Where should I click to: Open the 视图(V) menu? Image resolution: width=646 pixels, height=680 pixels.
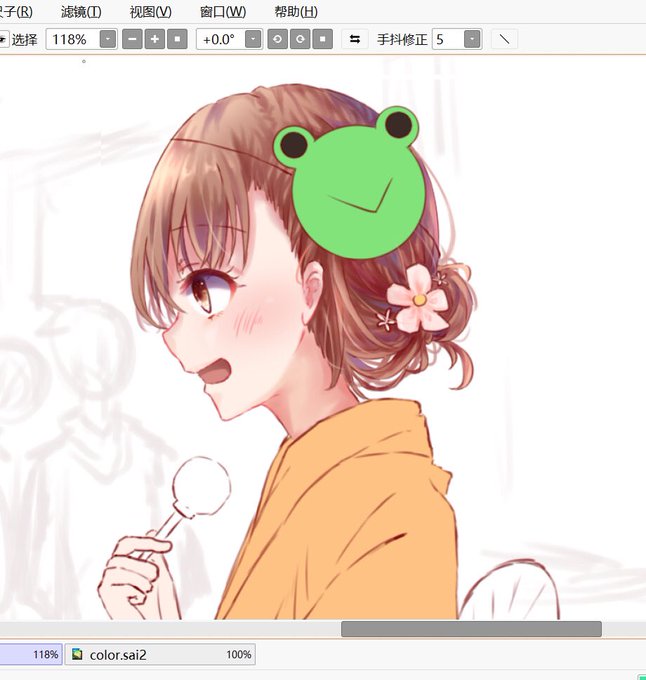click(x=150, y=12)
